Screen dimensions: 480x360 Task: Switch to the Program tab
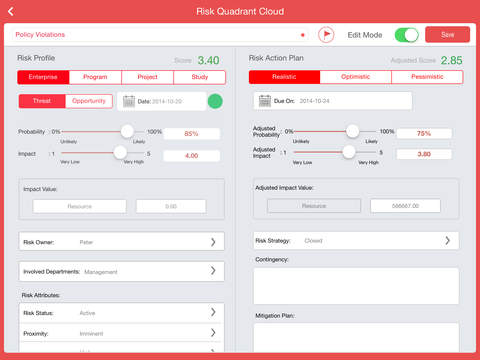(95, 77)
